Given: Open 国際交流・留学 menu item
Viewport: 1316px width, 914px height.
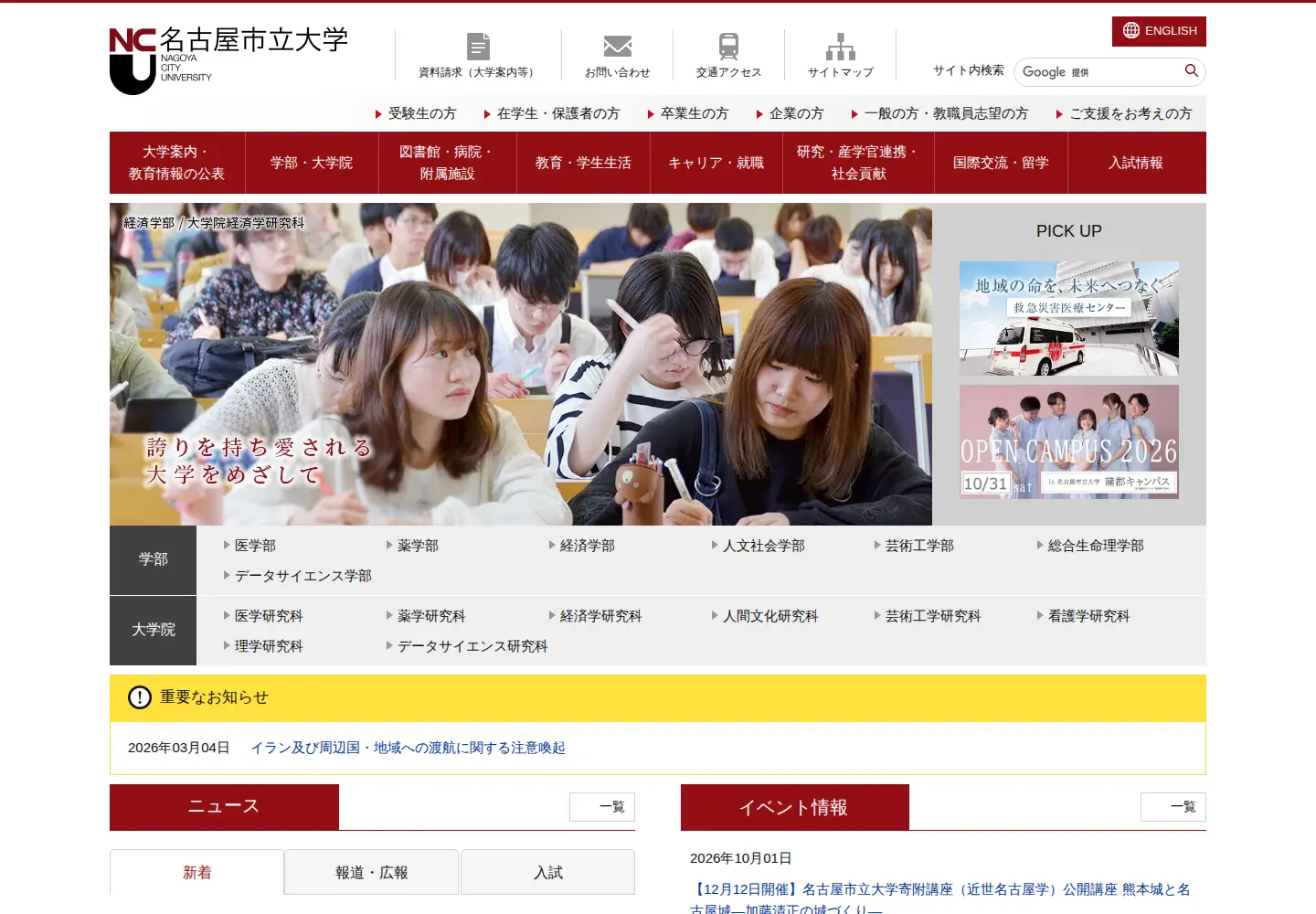Looking at the screenshot, I should coord(1001,163).
